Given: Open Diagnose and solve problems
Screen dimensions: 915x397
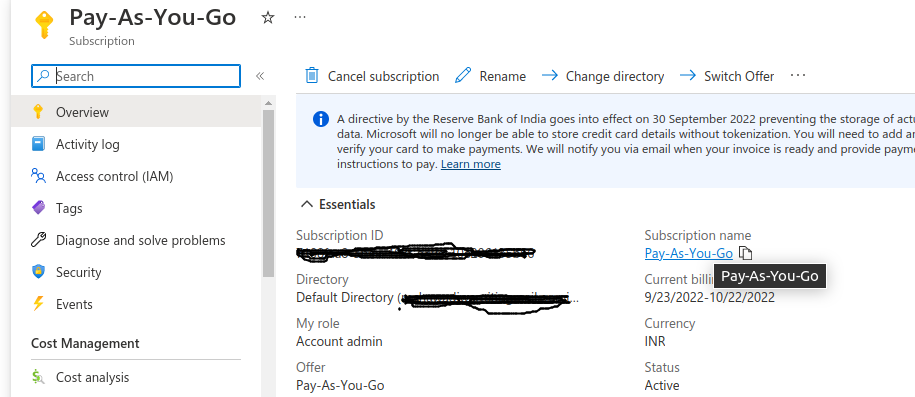Looking at the screenshot, I should point(136,240).
